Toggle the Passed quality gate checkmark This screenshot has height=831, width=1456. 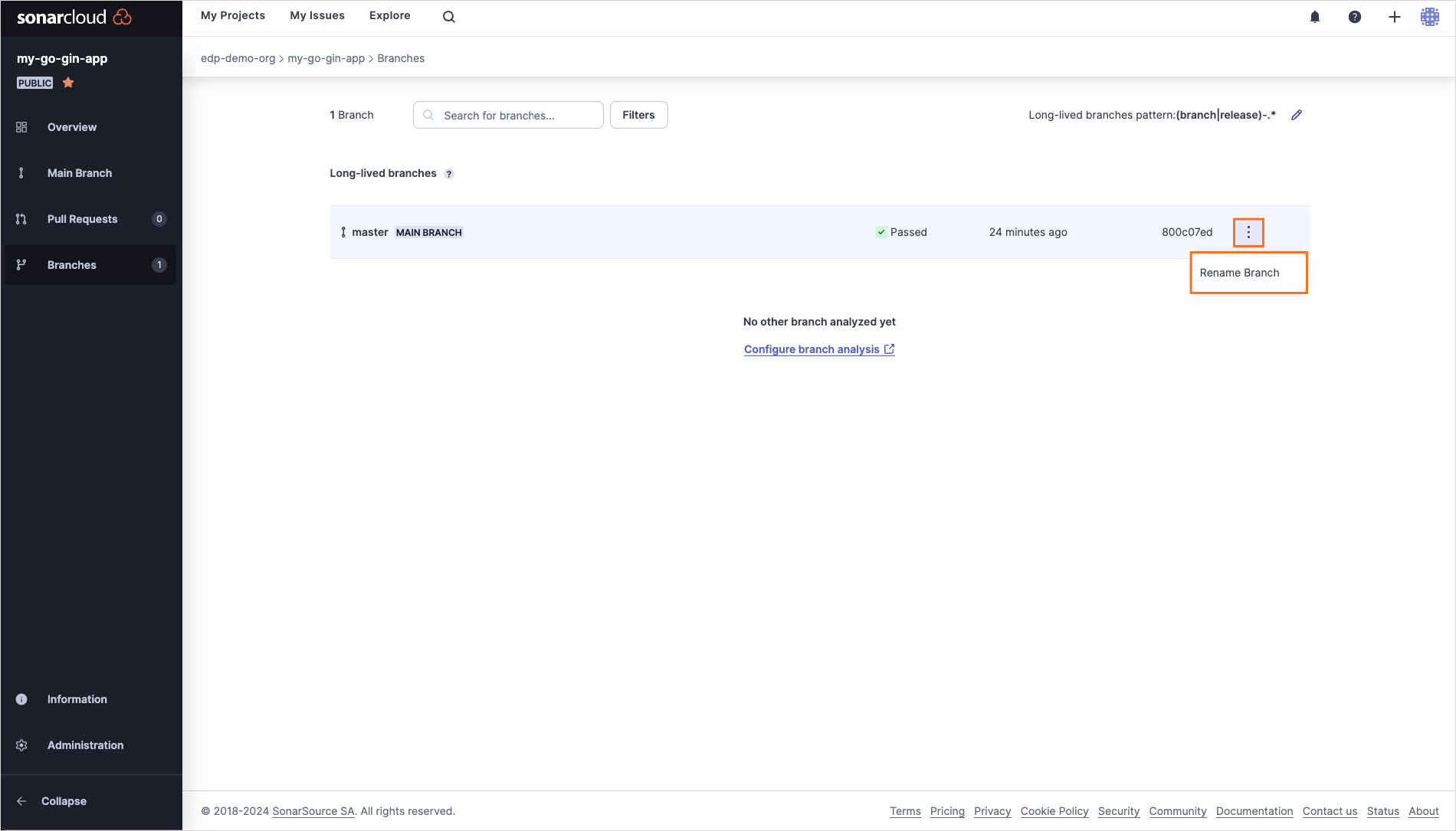point(880,231)
